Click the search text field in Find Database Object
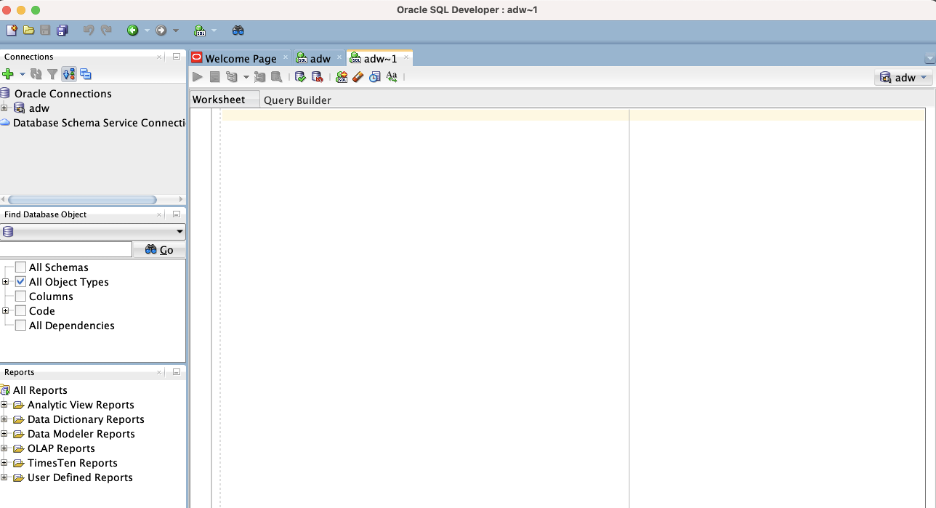This screenshot has width=936, height=508. coord(66,250)
